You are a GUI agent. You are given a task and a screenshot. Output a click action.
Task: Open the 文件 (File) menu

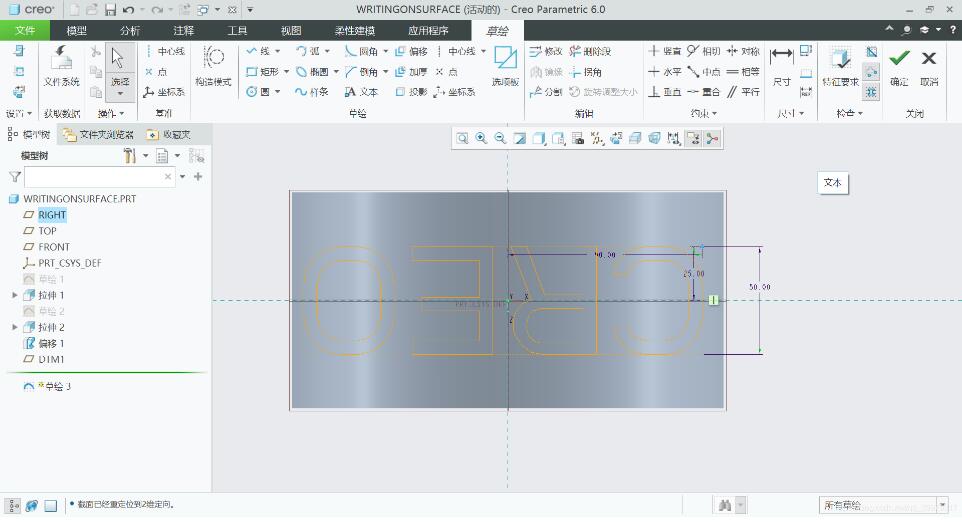(x=25, y=30)
